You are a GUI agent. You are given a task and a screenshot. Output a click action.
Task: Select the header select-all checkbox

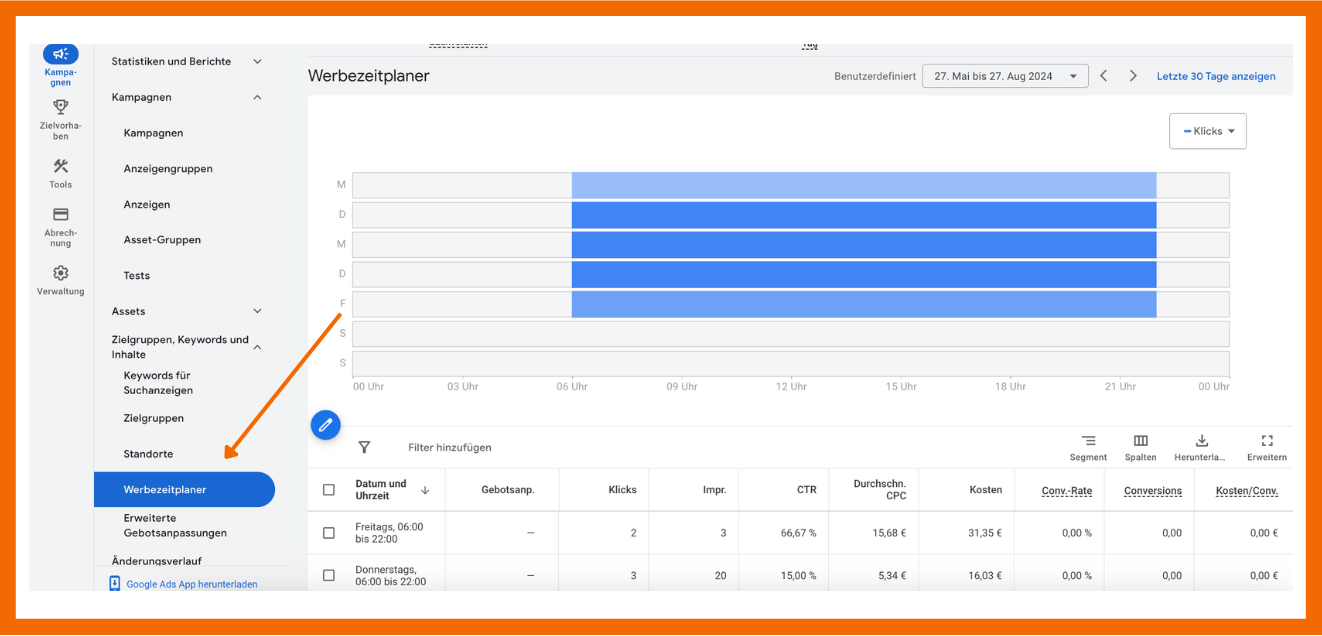[329, 490]
